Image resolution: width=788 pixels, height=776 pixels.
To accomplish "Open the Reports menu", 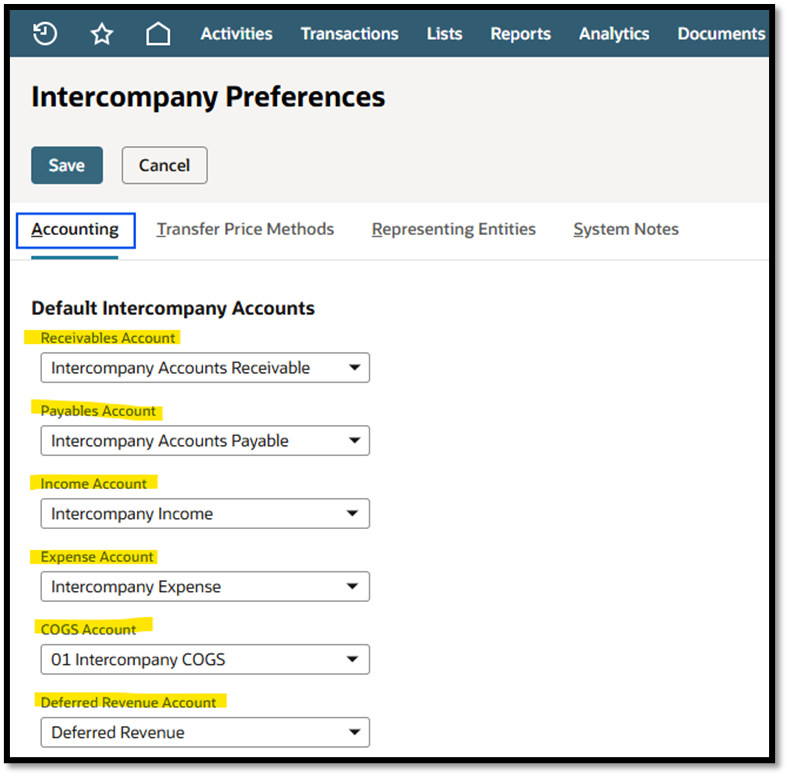I will 520,34.
